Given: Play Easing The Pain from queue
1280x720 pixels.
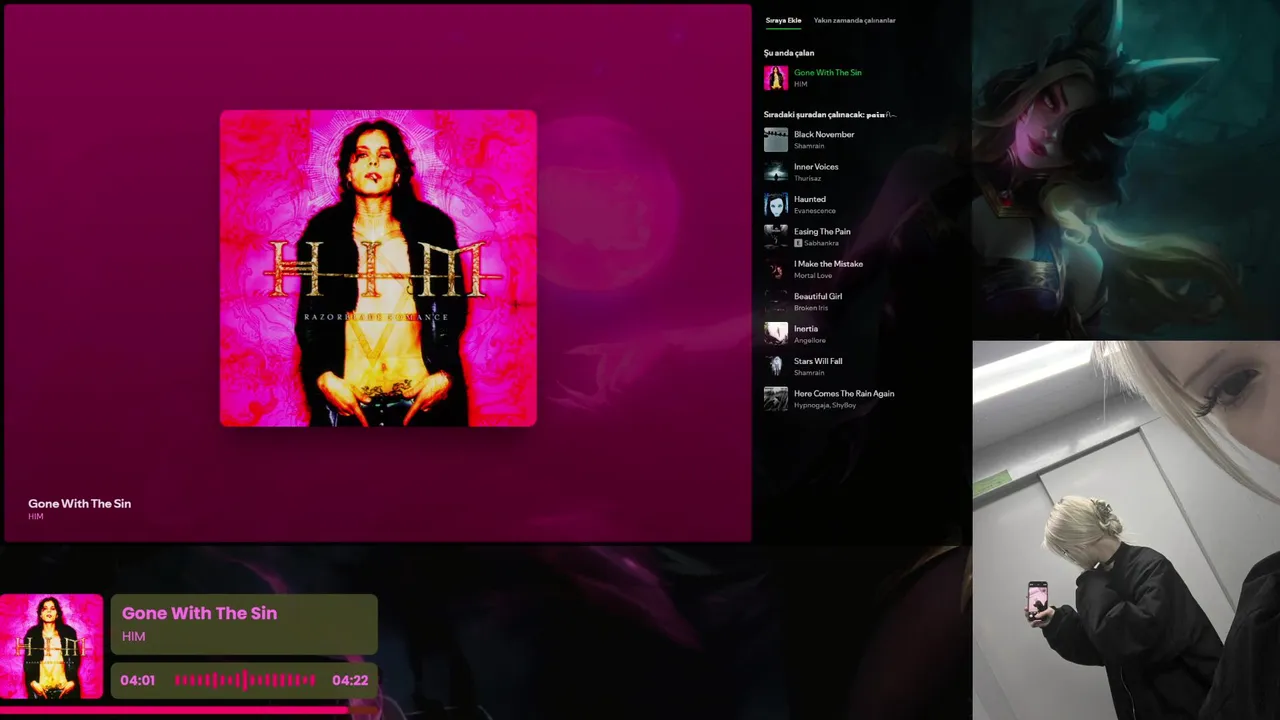Looking at the screenshot, I should pyautogui.click(x=822, y=231).
